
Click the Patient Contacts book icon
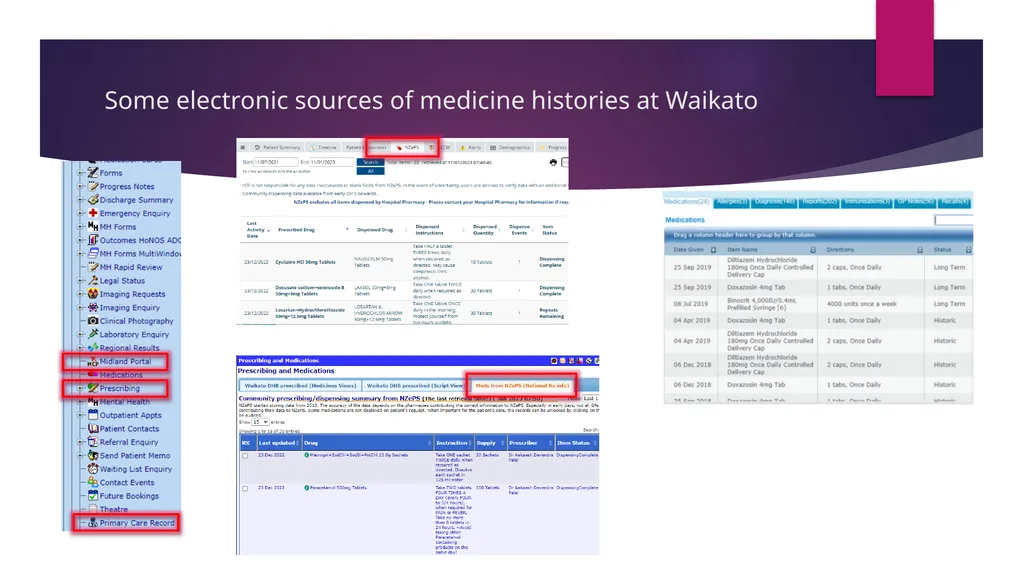[93, 429]
